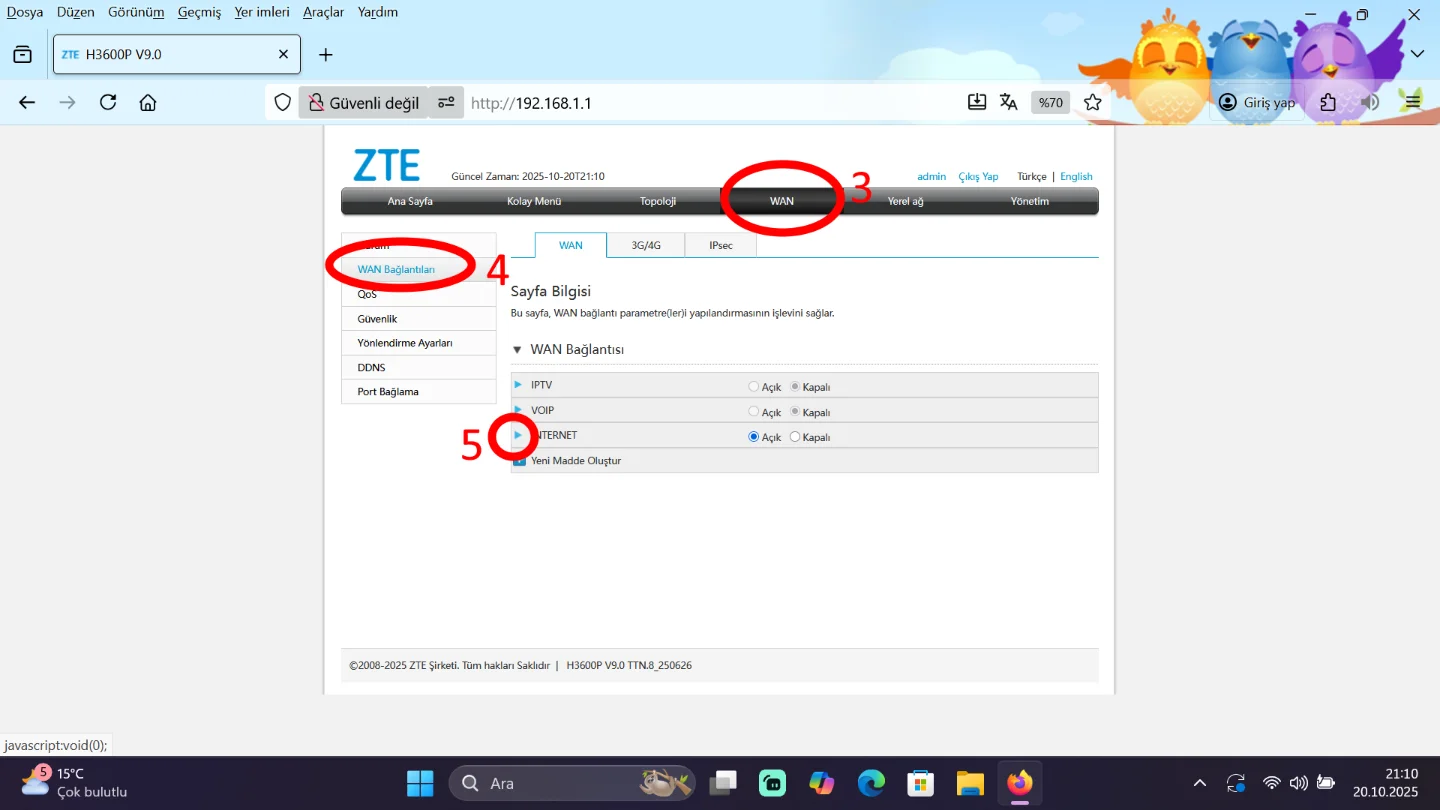Select the Türkçe language link
Screen dimensions: 1440x810
point(1032,177)
